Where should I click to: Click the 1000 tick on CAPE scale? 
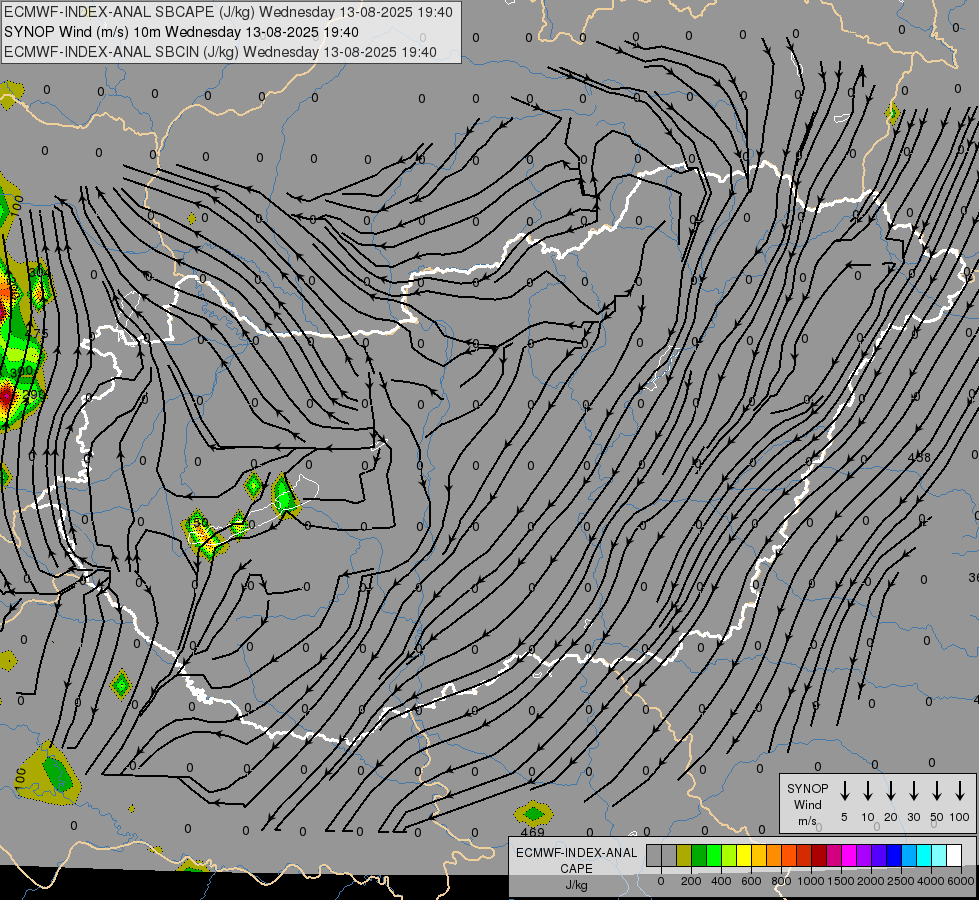click(x=811, y=881)
